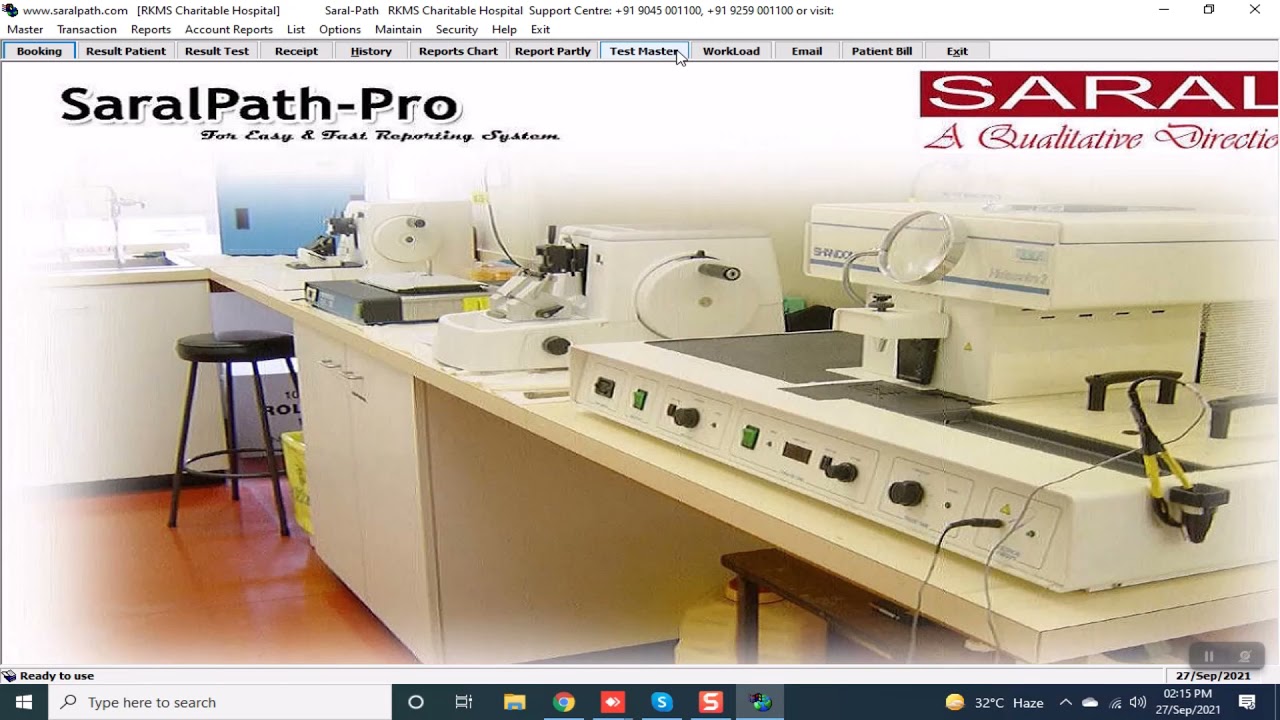Open the History button
The height and width of the screenshot is (720, 1280).
(371, 51)
